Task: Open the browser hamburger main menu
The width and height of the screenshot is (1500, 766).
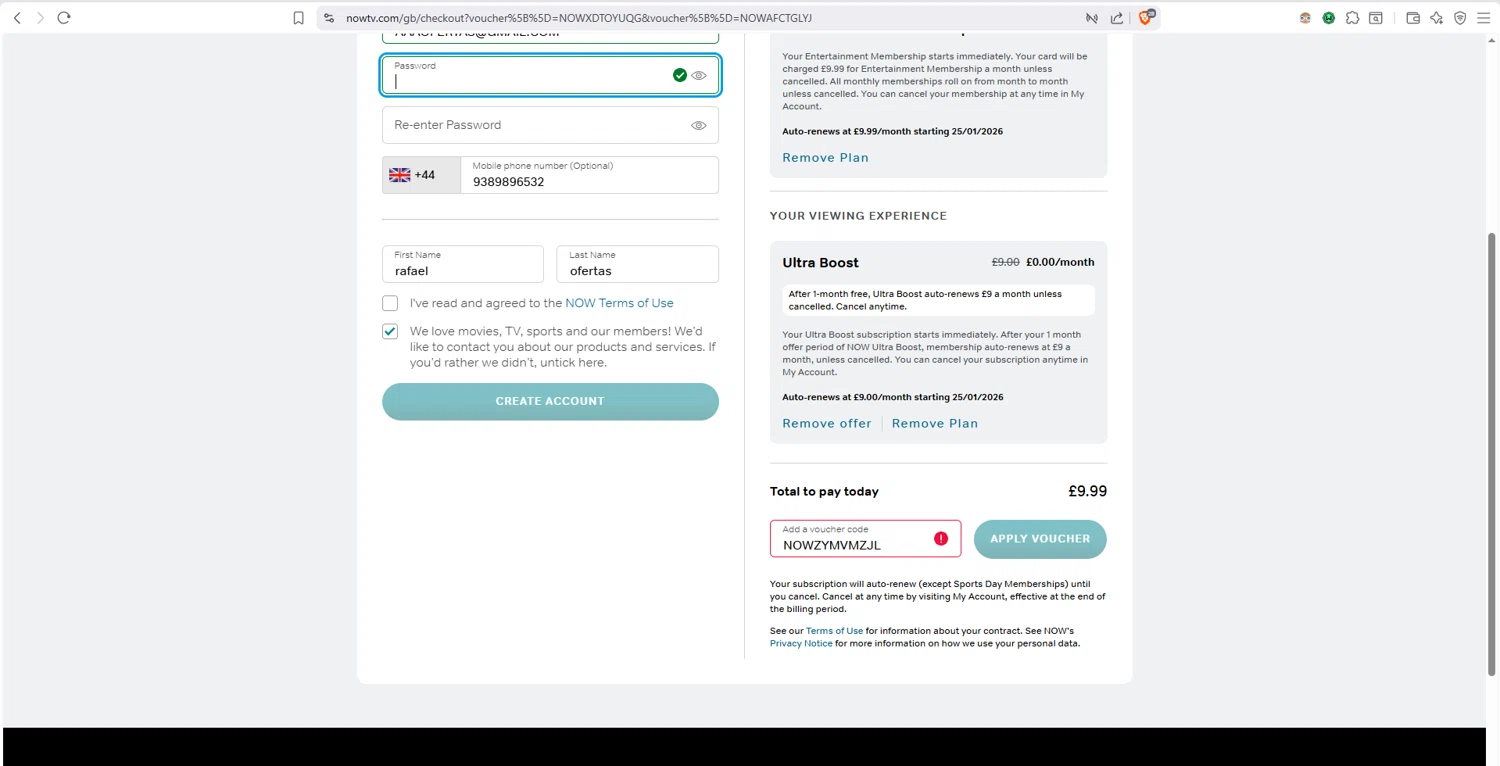Action: pyautogui.click(x=1484, y=18)
